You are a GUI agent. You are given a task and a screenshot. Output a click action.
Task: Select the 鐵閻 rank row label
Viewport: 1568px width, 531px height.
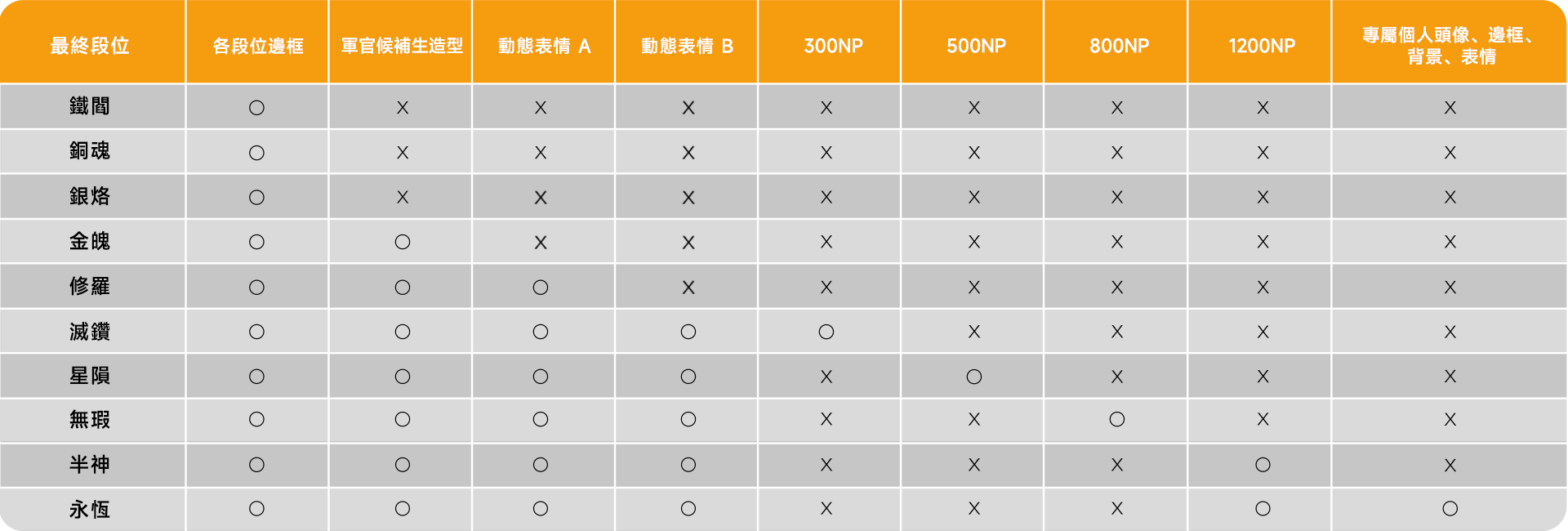point(90,106)
